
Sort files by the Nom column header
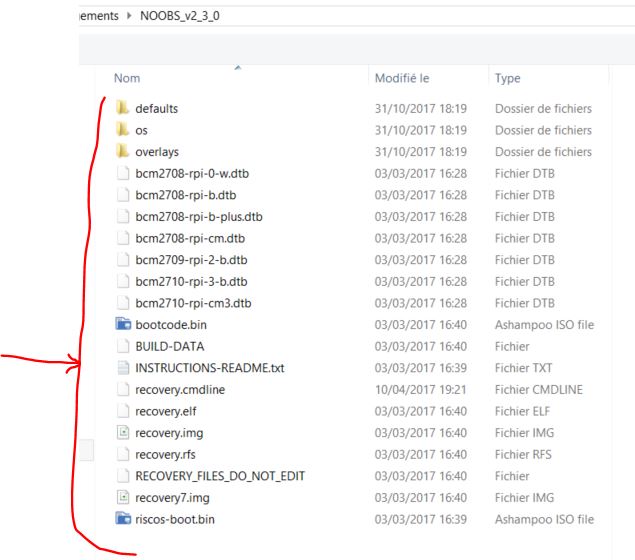pos(127,78)
